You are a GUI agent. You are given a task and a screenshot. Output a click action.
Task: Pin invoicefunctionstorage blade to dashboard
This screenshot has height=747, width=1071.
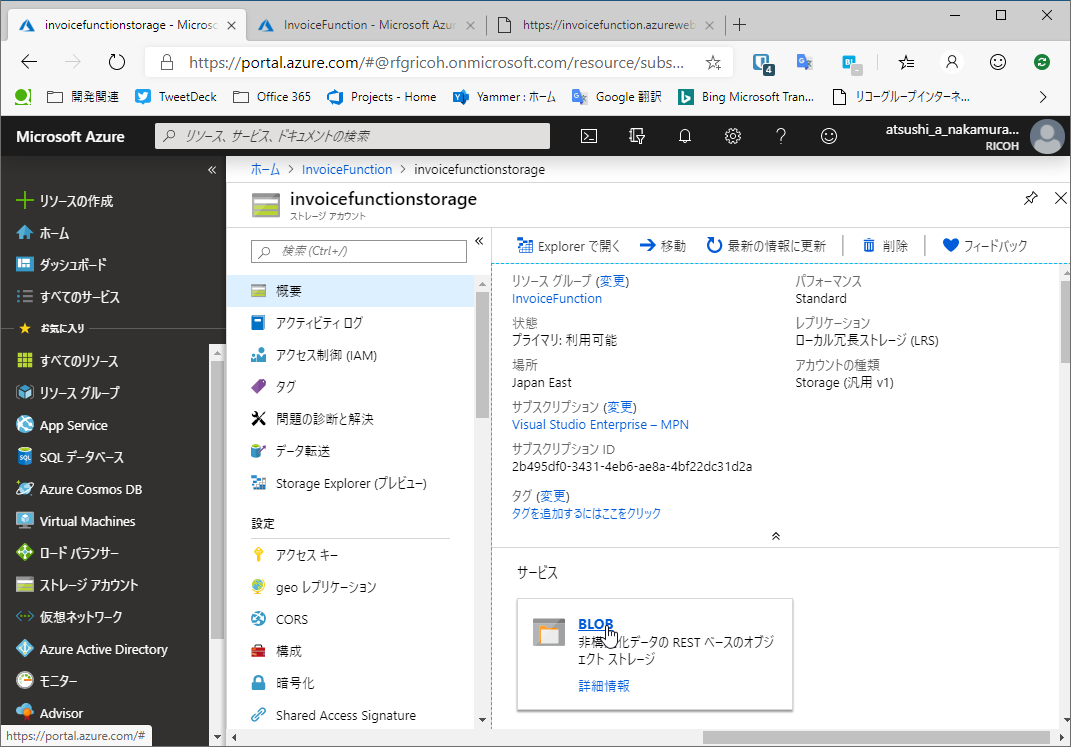(1031, 198)
